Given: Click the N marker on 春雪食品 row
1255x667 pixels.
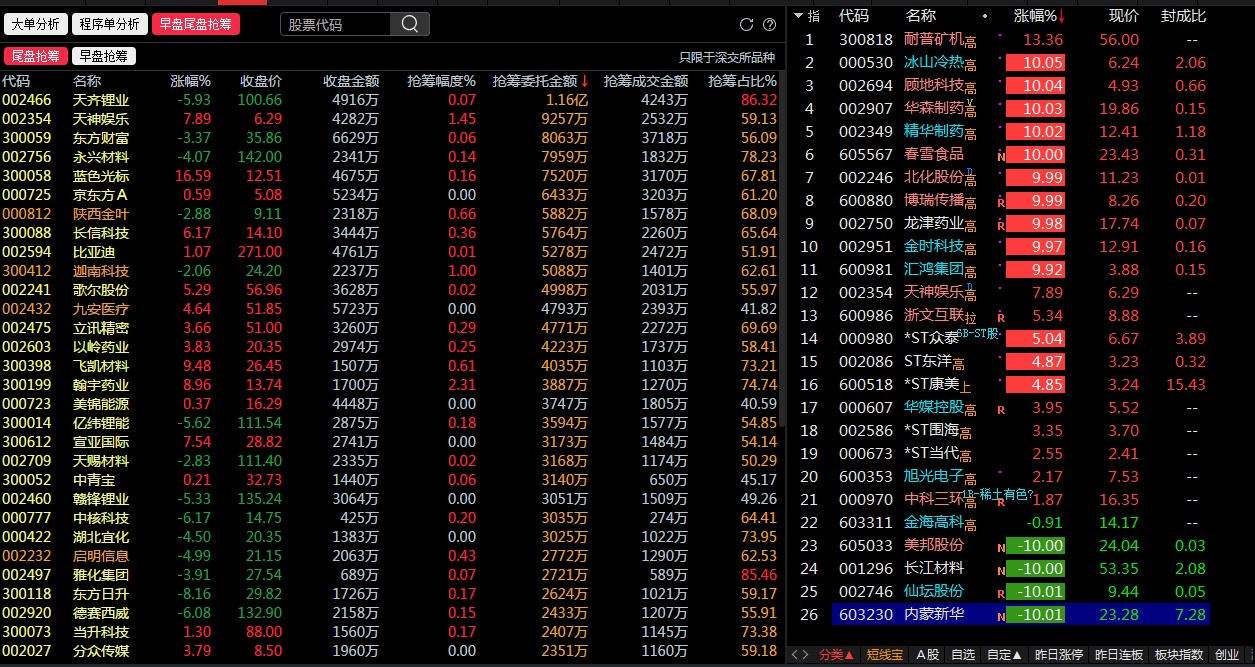Looking at the screenshot, I should coord(1001,157).
